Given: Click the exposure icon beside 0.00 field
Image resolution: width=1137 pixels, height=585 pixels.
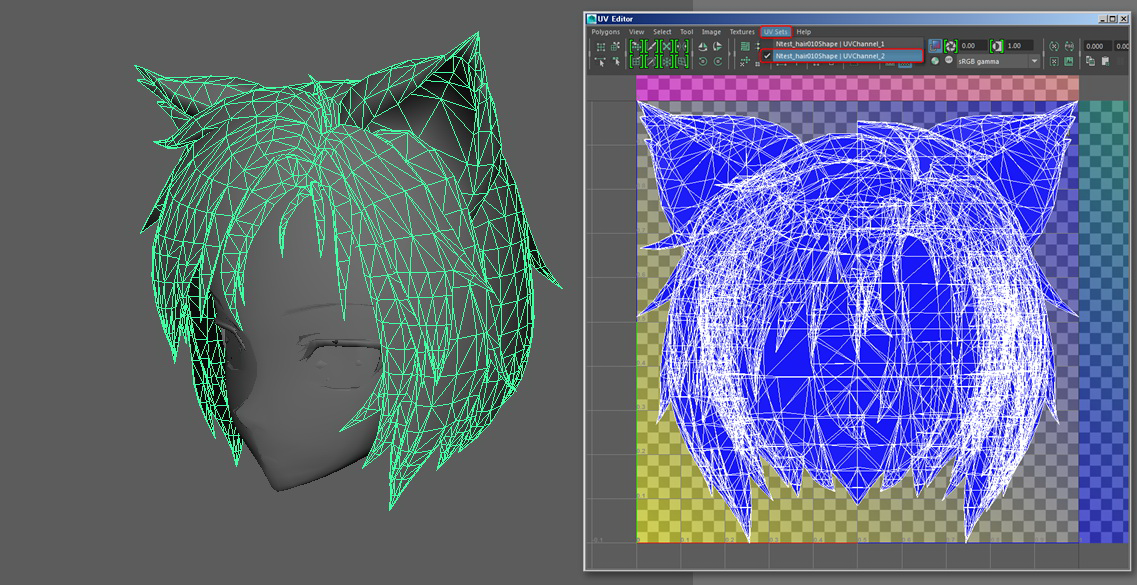Looking at the screenshot, I should pos(950,46).
